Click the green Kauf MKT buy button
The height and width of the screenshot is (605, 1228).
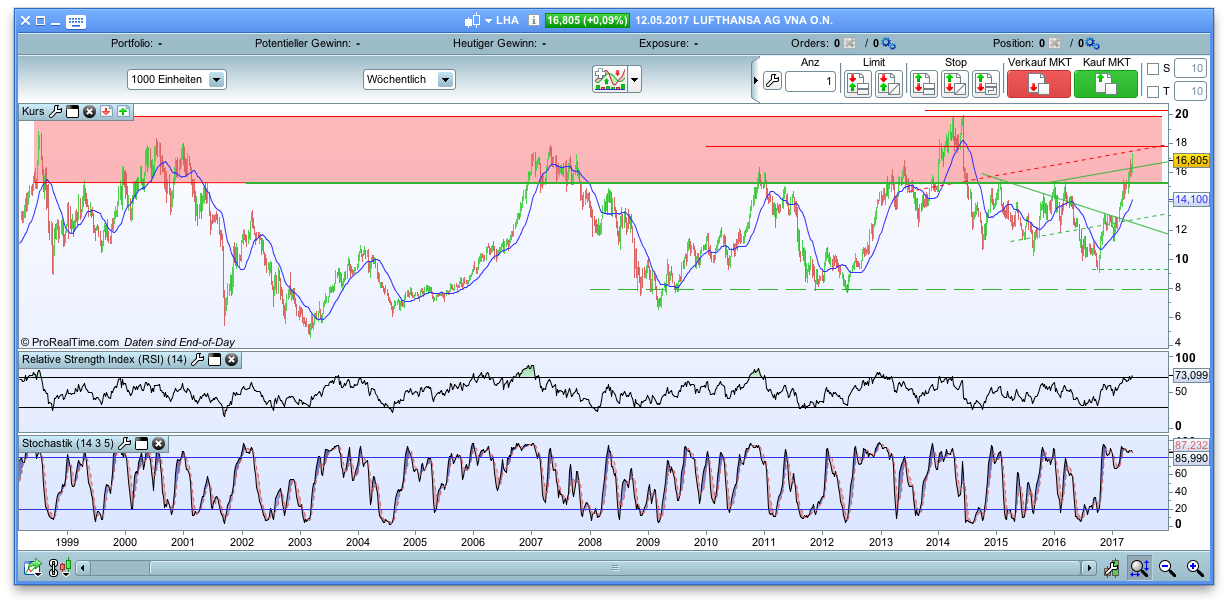pos(1106,83)
